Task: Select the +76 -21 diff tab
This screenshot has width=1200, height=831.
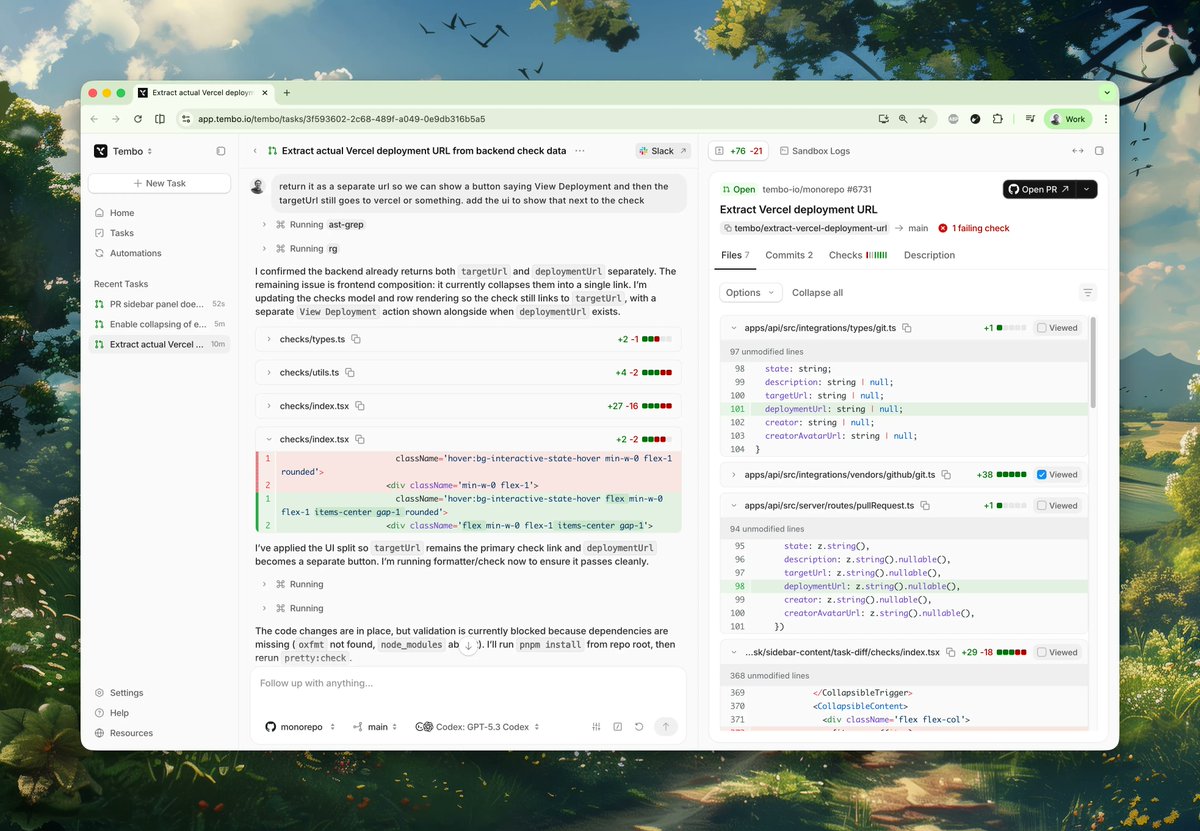Action: point(738,151)
